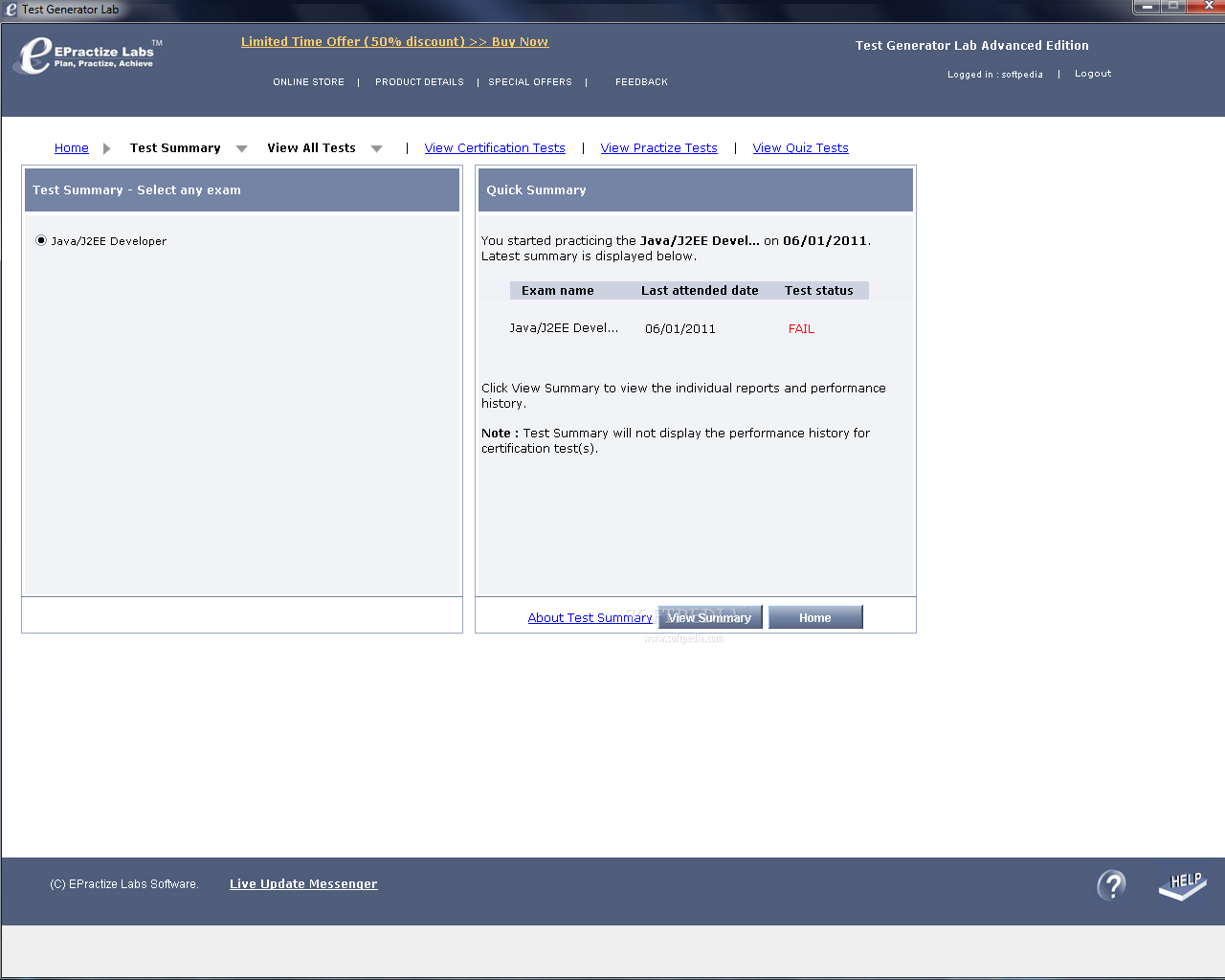Expand the View All Tests dropdown arrow
The image size is (1225, 980).
[x=377, y=148]
